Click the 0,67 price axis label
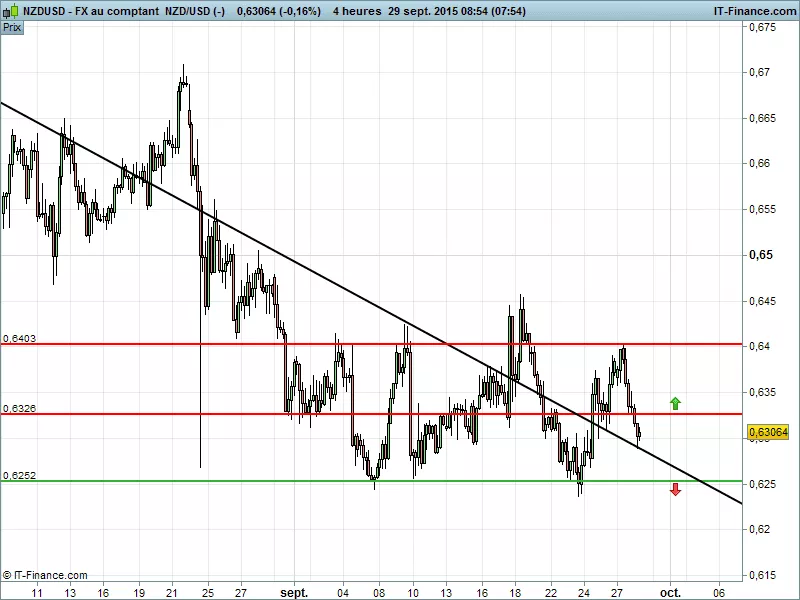The width and height of the screenshot is (800, 600). 759,72
